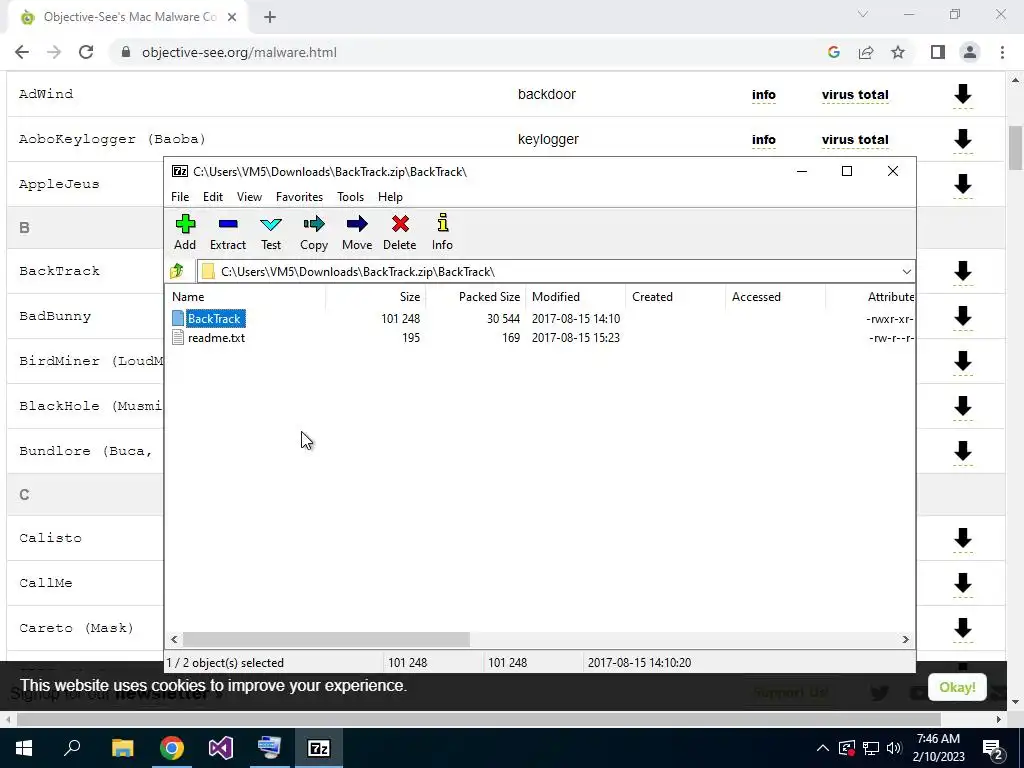The height and width of the screenshot is (768, 1024).
Task: Download the BadBunny sample arrow
Action: 963,316
